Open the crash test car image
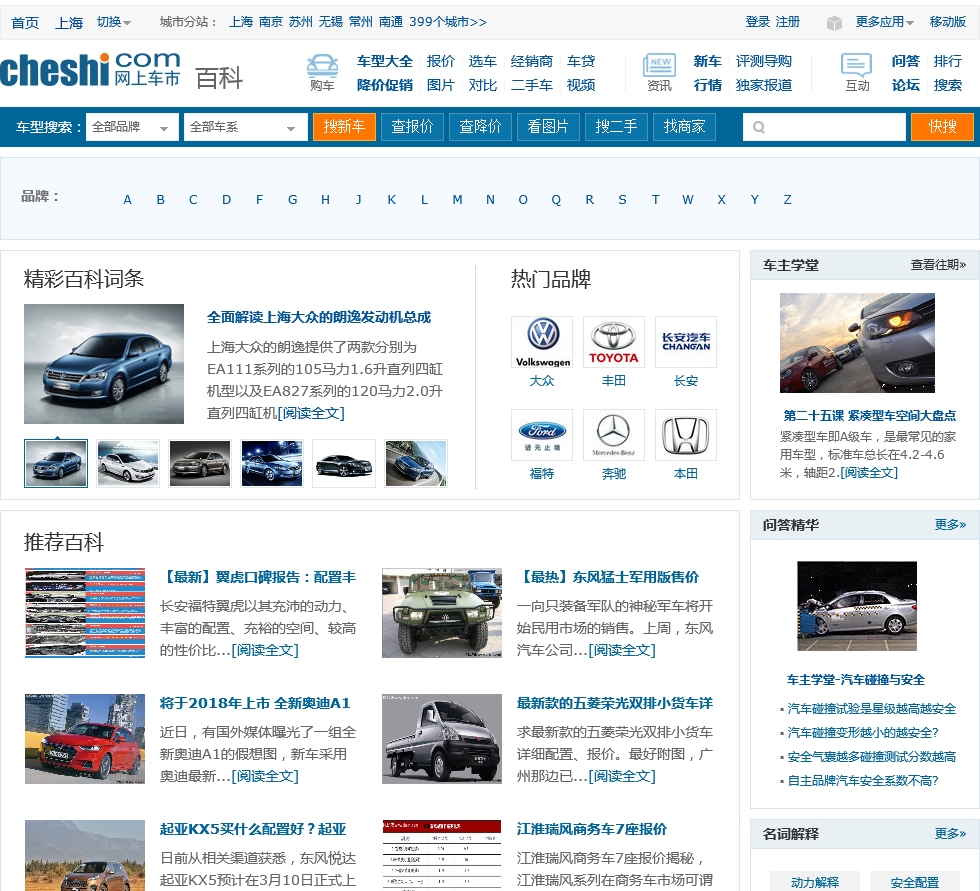This screenshot has height=891, width=980. tap(857, 605)
